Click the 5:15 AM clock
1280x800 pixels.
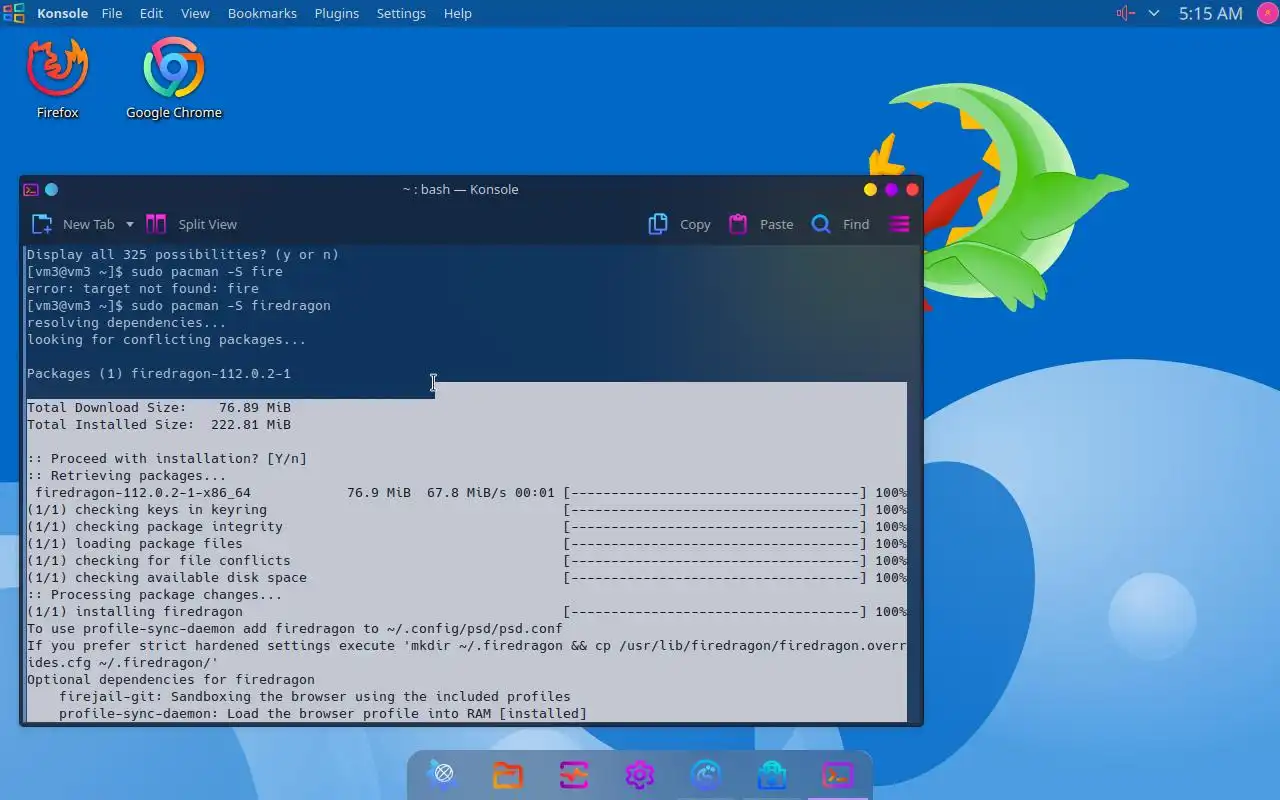(1210, 13)
